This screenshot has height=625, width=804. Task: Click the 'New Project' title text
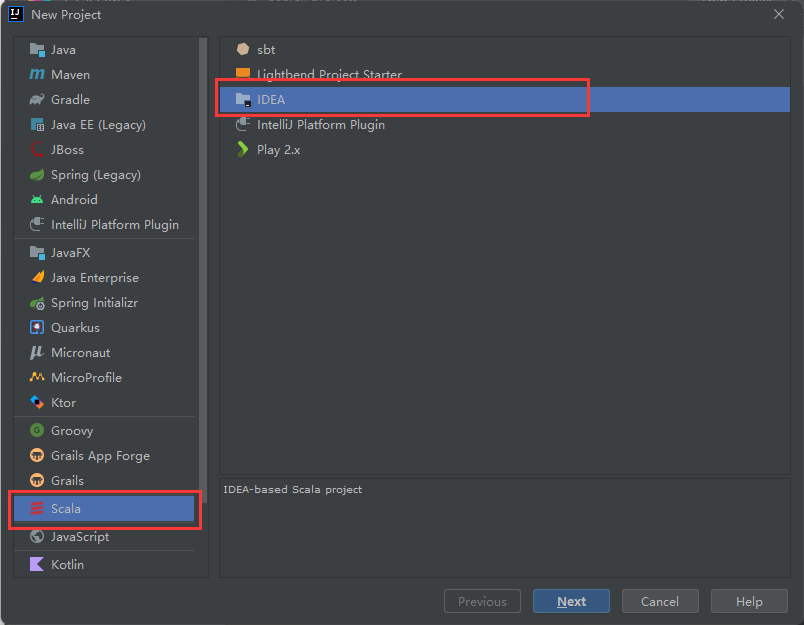point(66,15)
